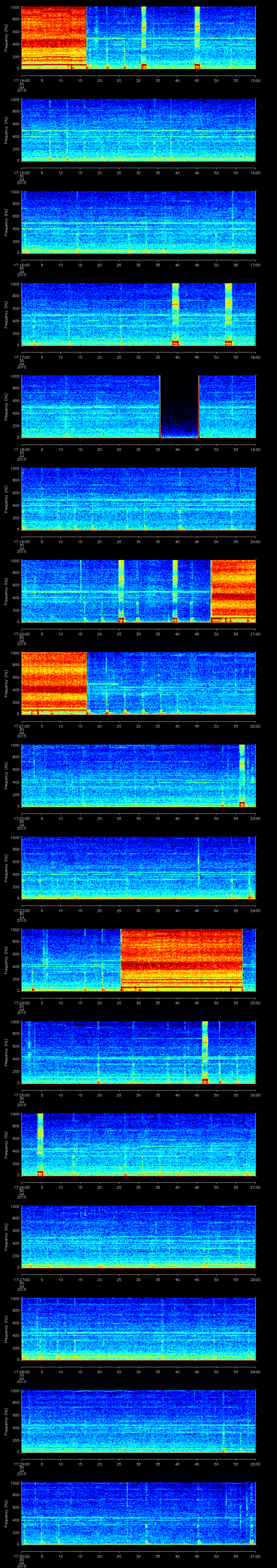The width and height of the screenshot is (277, 1568).
Task: Select the 17:28:00 spectrogram panel
Action: [138, 1329]
